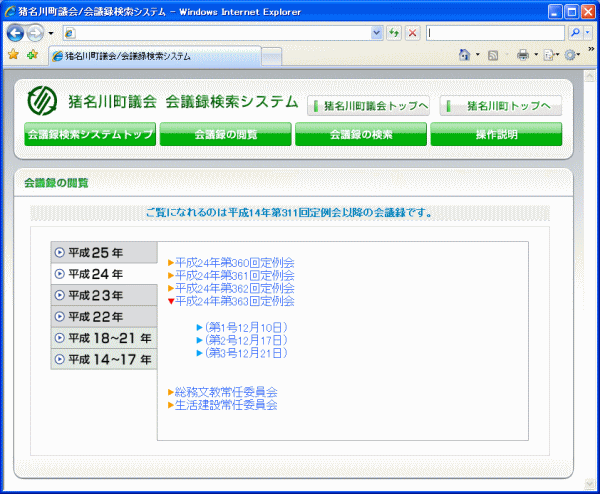Open the 平成24年第361回定例会 link
Screen dimensions: 600x494
tap(235, 275)
